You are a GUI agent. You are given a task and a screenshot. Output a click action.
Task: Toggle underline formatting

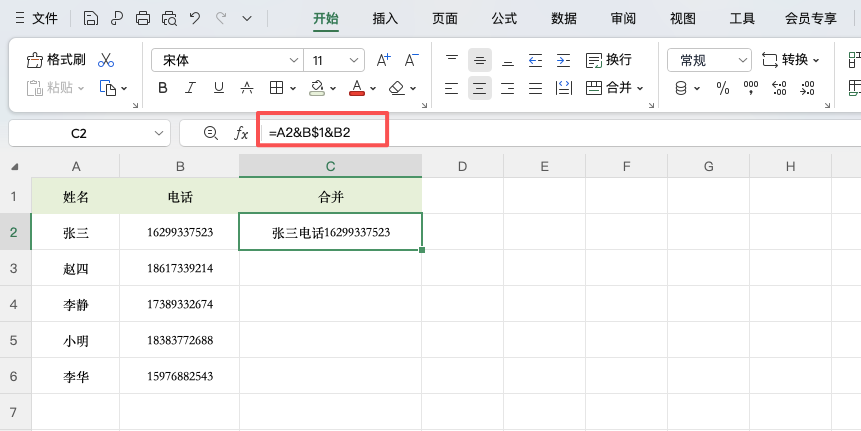(x=219, y=88)
